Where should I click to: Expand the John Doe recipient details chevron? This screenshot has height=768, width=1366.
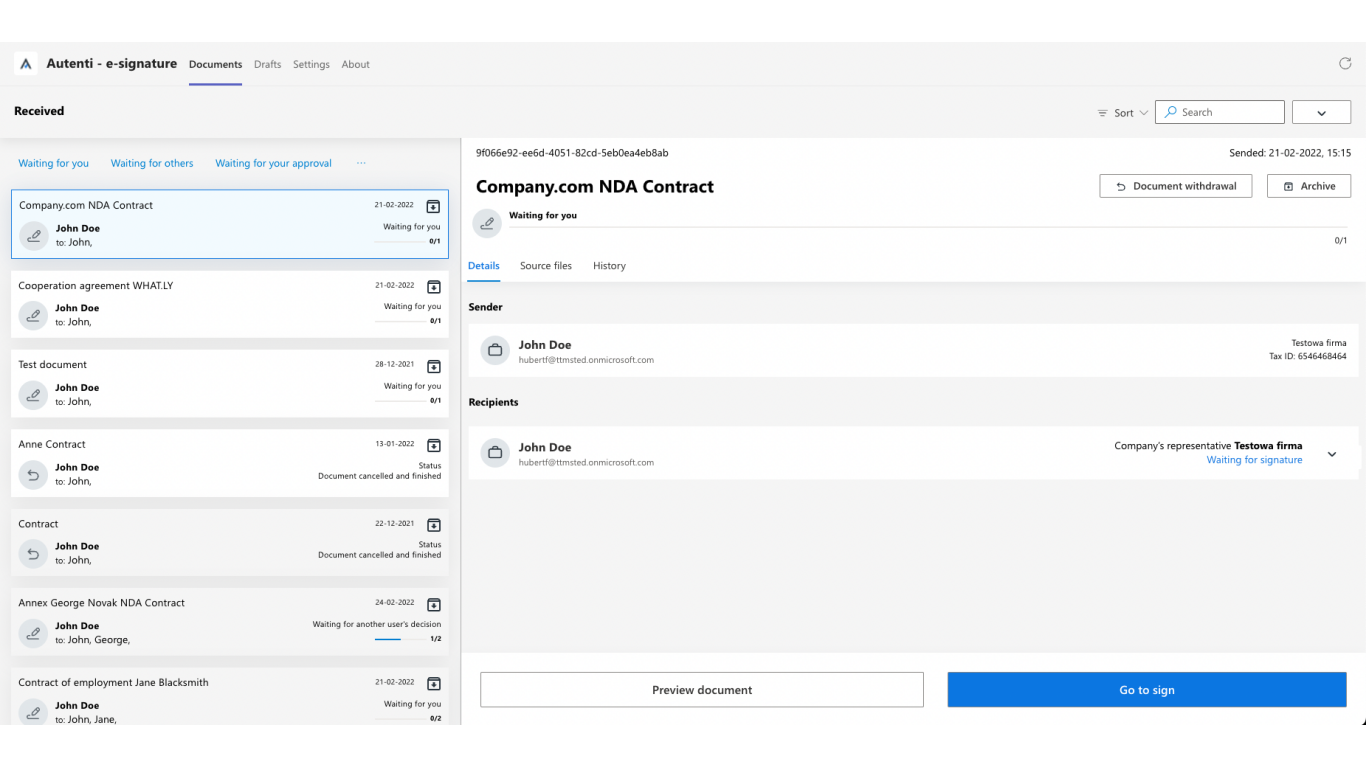pos(1332,454)
